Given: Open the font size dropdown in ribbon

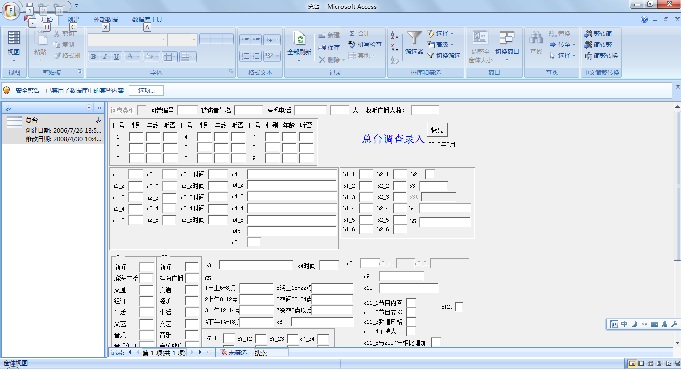Looking at the screenshot, I should tap(182, 40).
